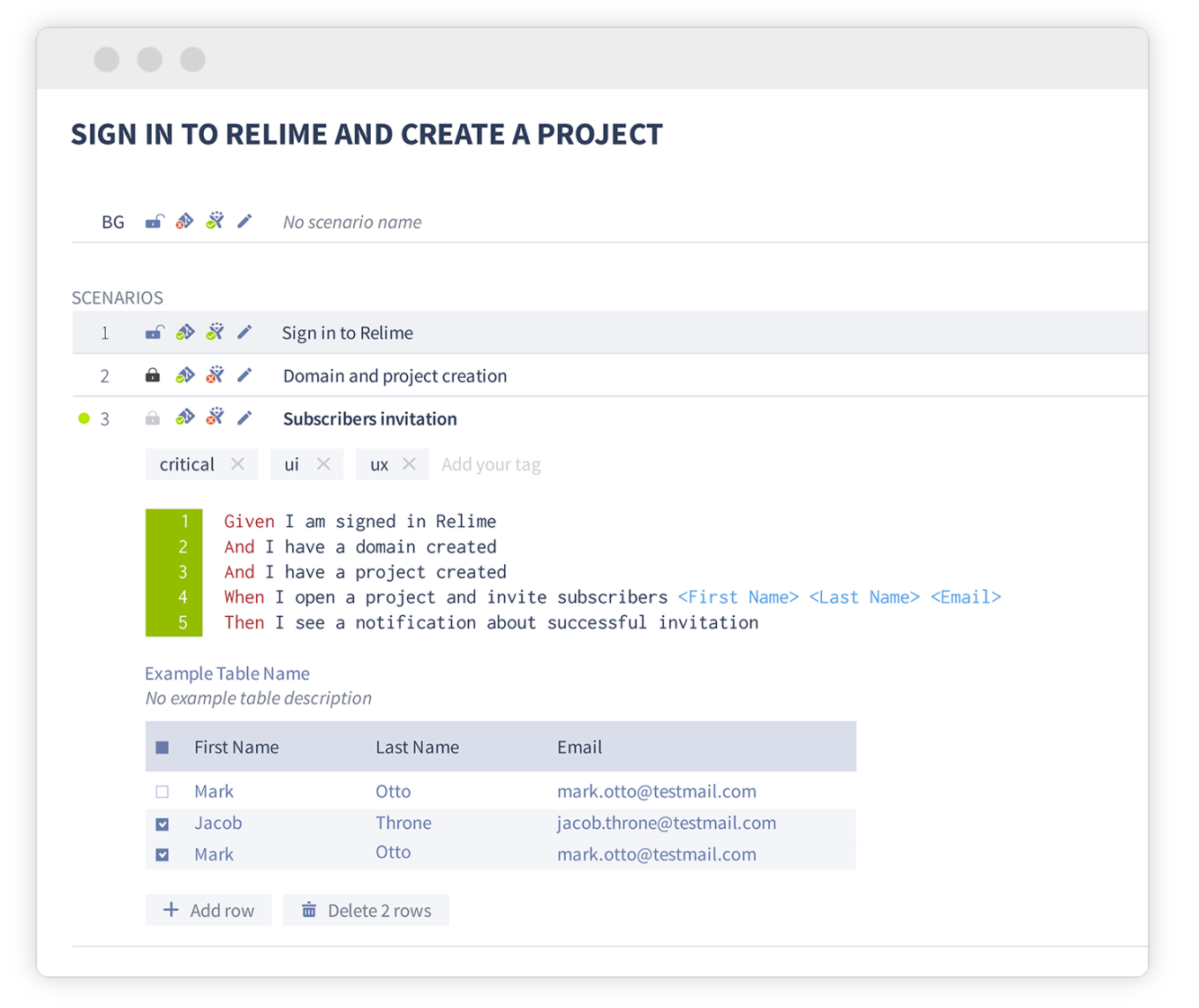Image resolution: width=1199 pixels, height=1008 pixels.
Task: Remove the ui tag
Action: 323,463
